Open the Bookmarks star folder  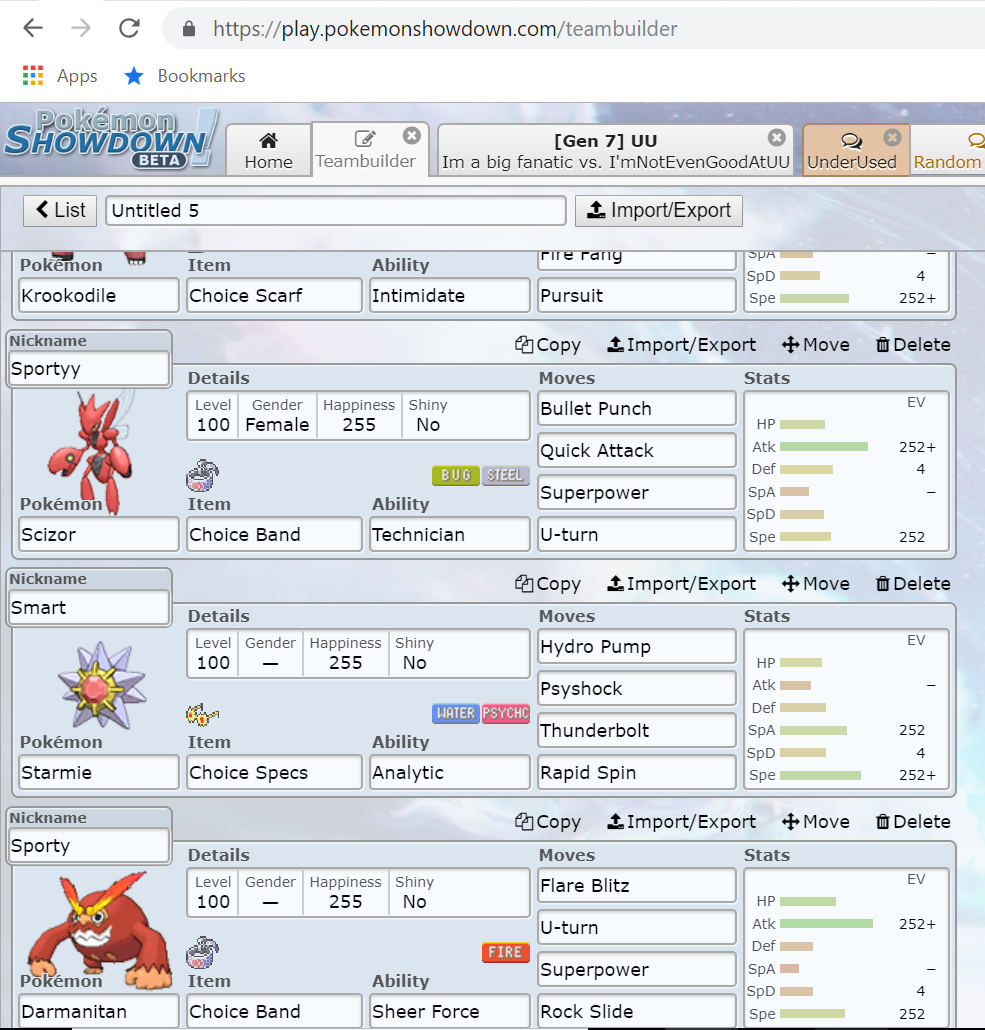click(x=185, y=76)
